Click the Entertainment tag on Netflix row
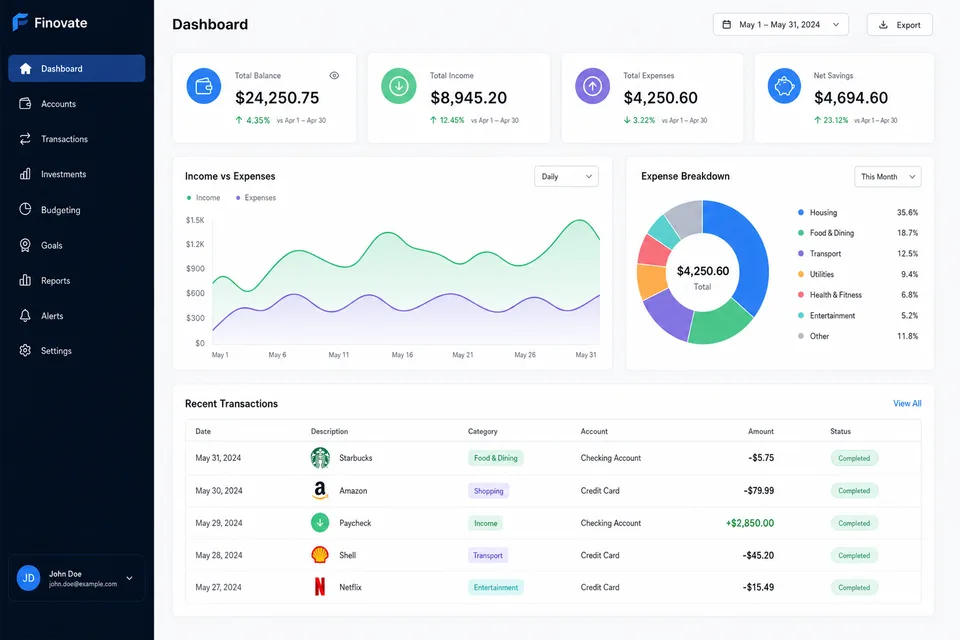This screenshot has height=640, width=960. [495, 587]
